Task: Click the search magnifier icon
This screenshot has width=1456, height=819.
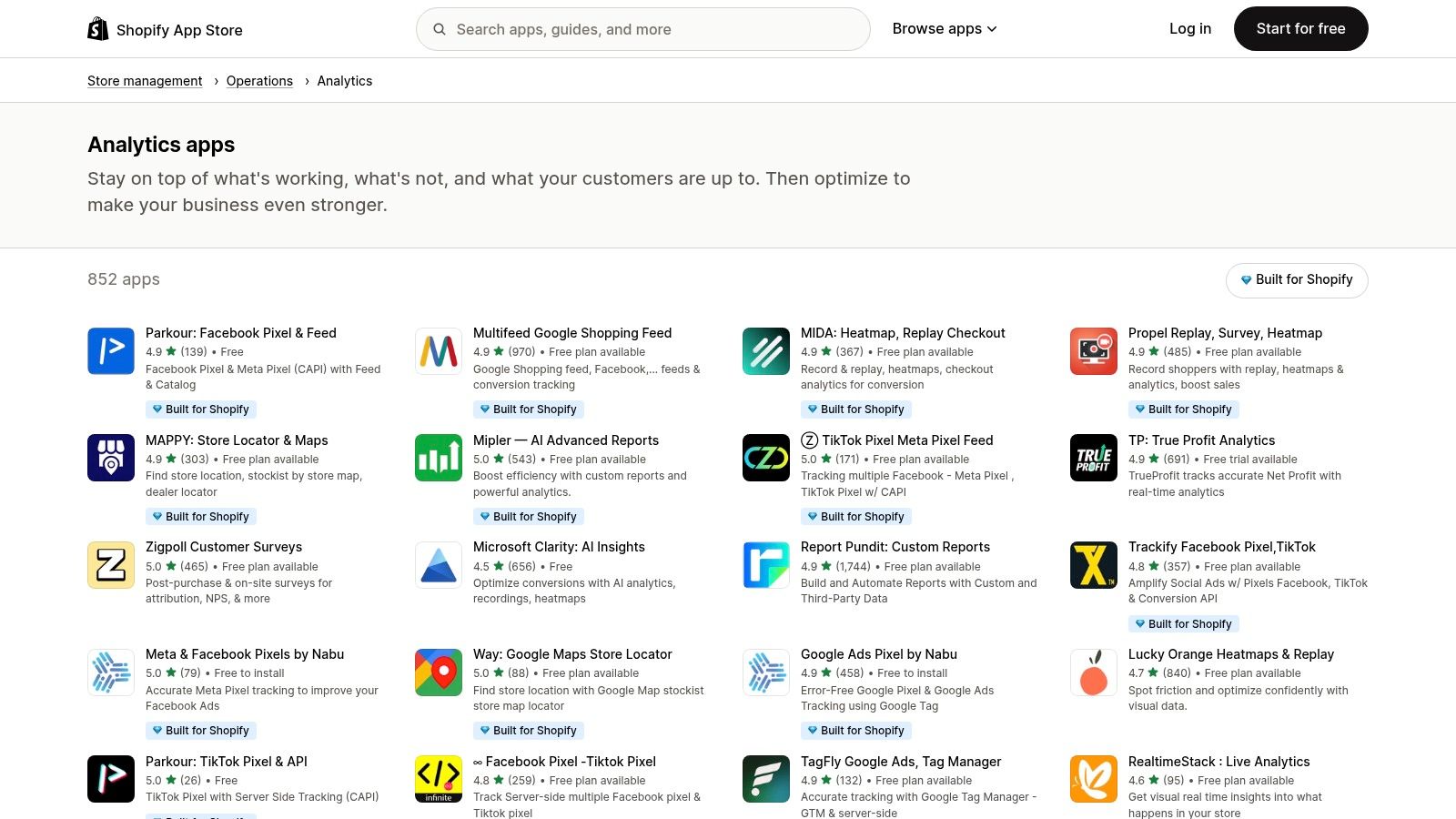Action: click(x=439, y=29)
